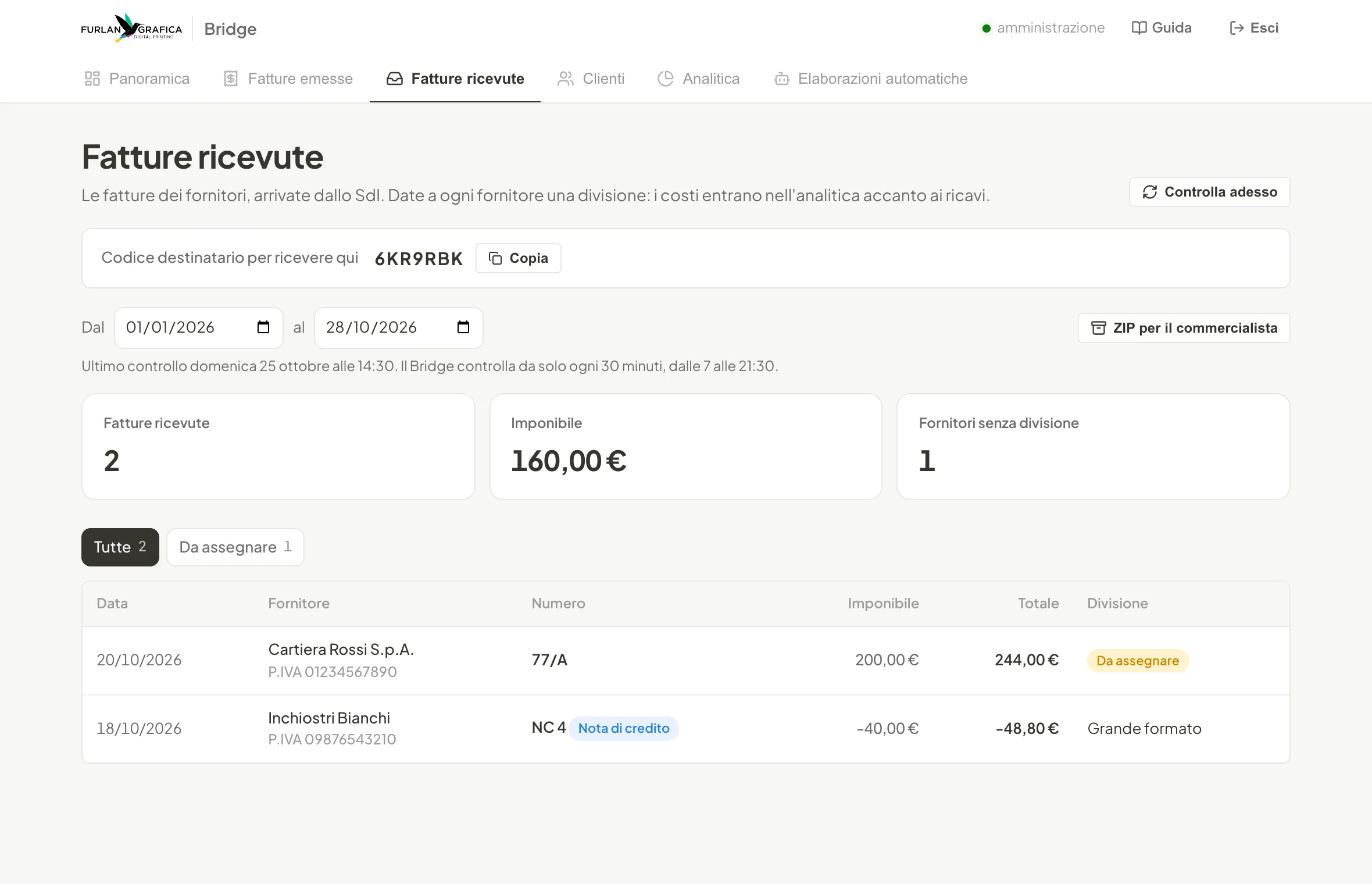1372x884 pixels.
Task: Click the amministrazione user status
Action: (x=1044, y=28)
